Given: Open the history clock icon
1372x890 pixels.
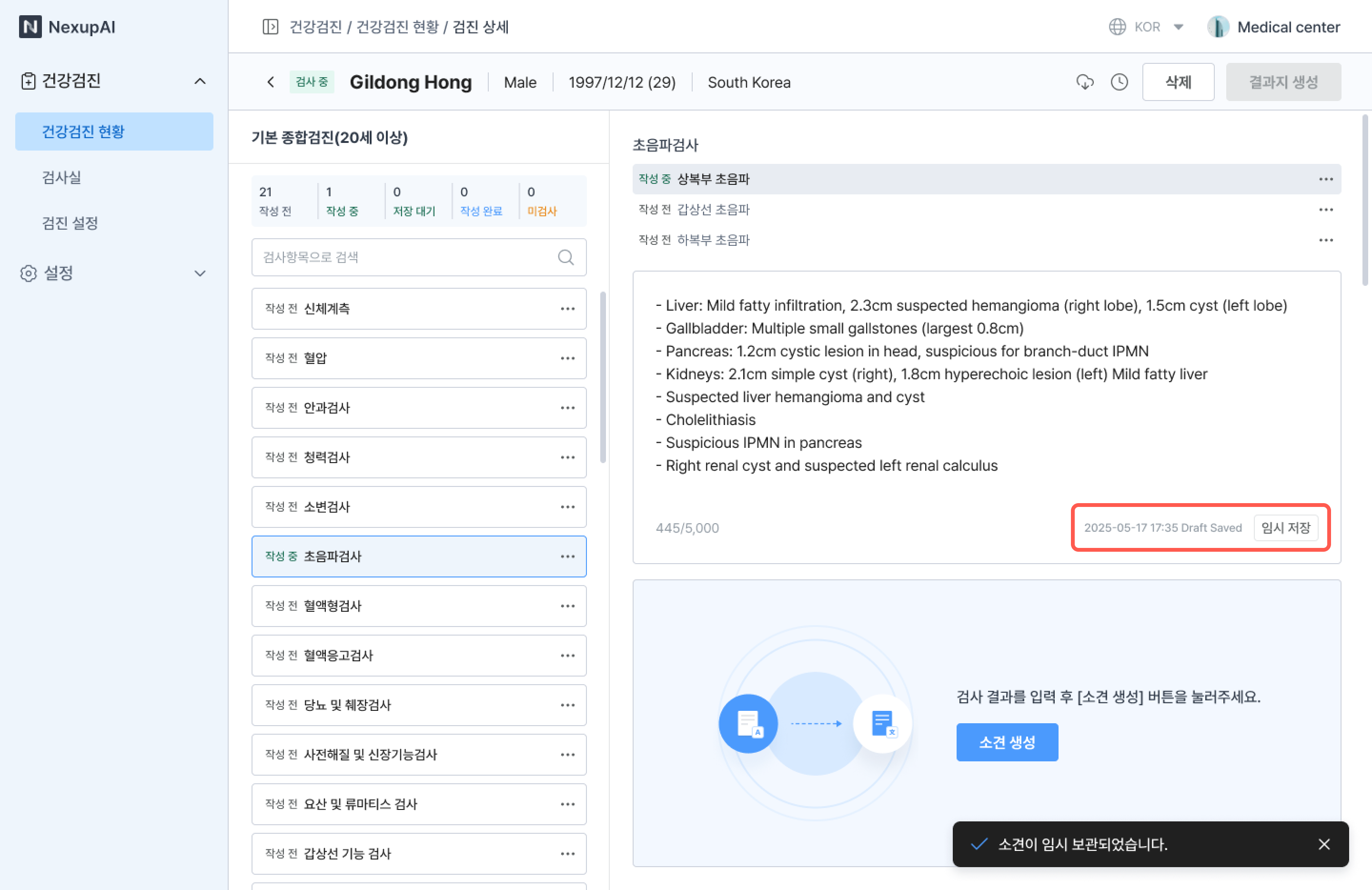Looking at the screenshot, I should [x=1119, y=82].
